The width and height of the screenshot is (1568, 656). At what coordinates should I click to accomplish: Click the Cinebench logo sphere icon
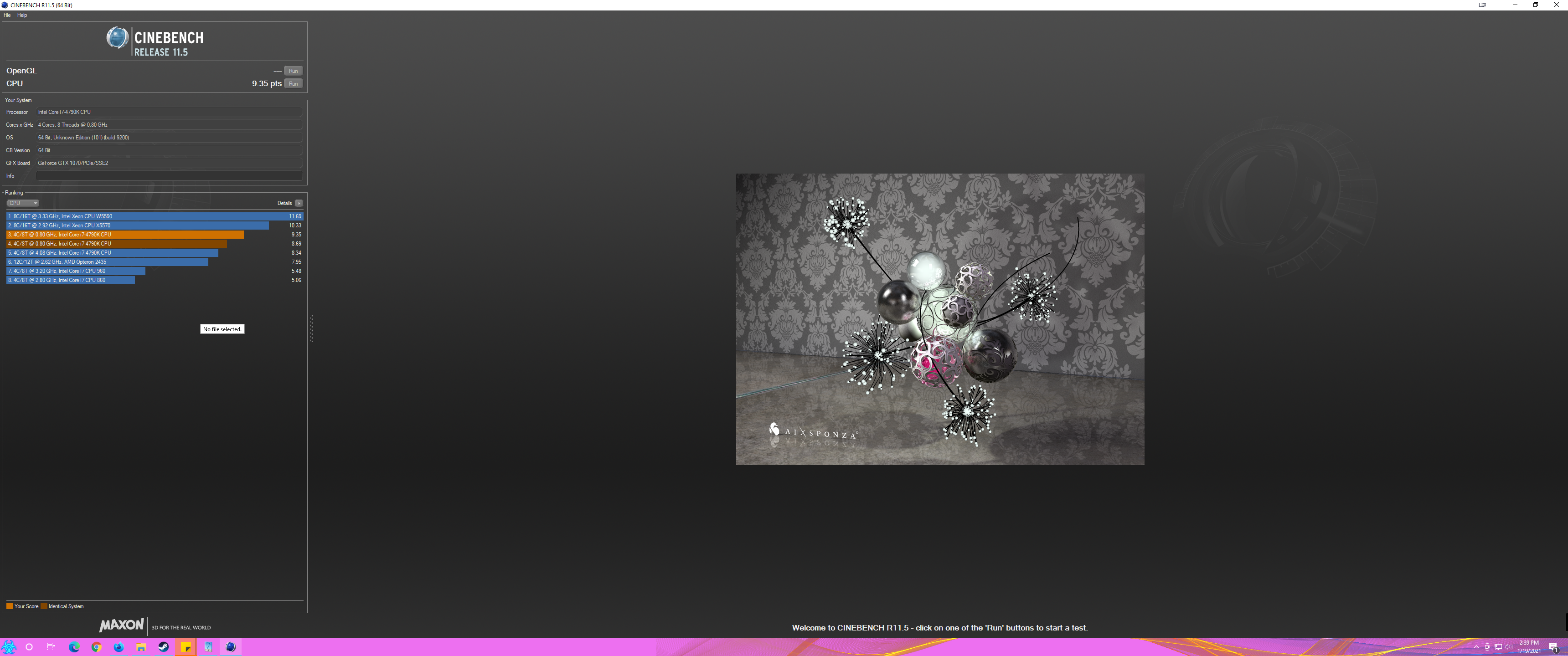pyautogui.click(x=117, y=38)
